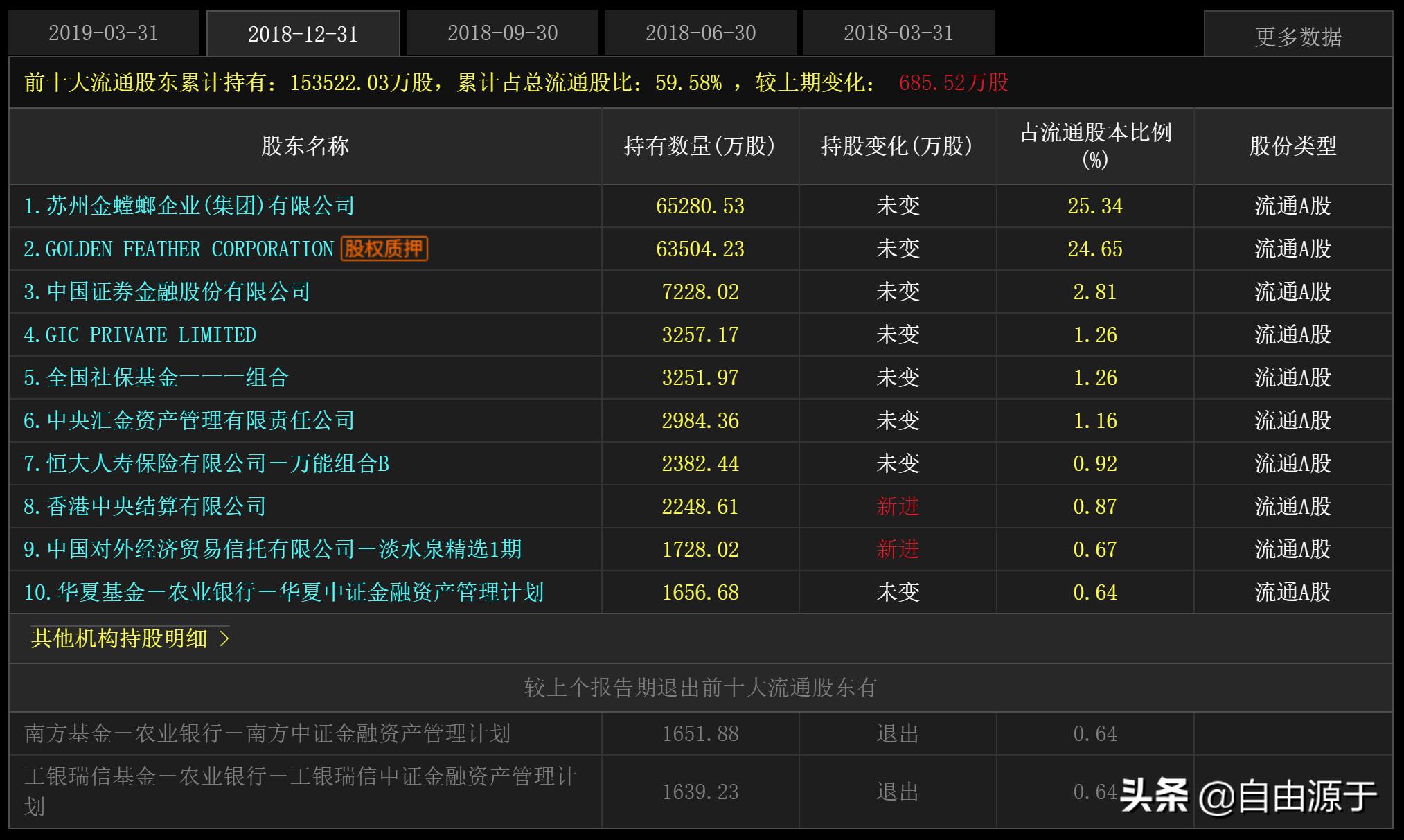View the 2018-03-31 report tab

(898, 32)
